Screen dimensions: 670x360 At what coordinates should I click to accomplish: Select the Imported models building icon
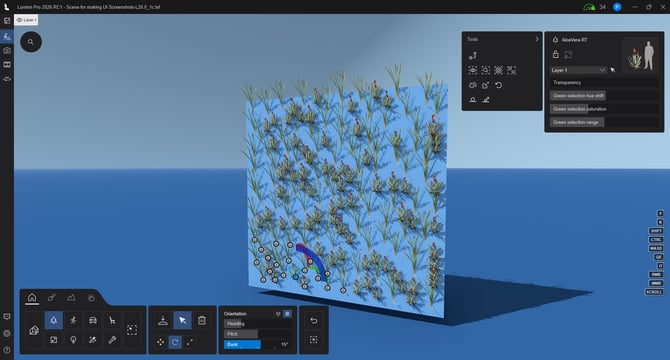pyautogui.click(x=34, y=330)
